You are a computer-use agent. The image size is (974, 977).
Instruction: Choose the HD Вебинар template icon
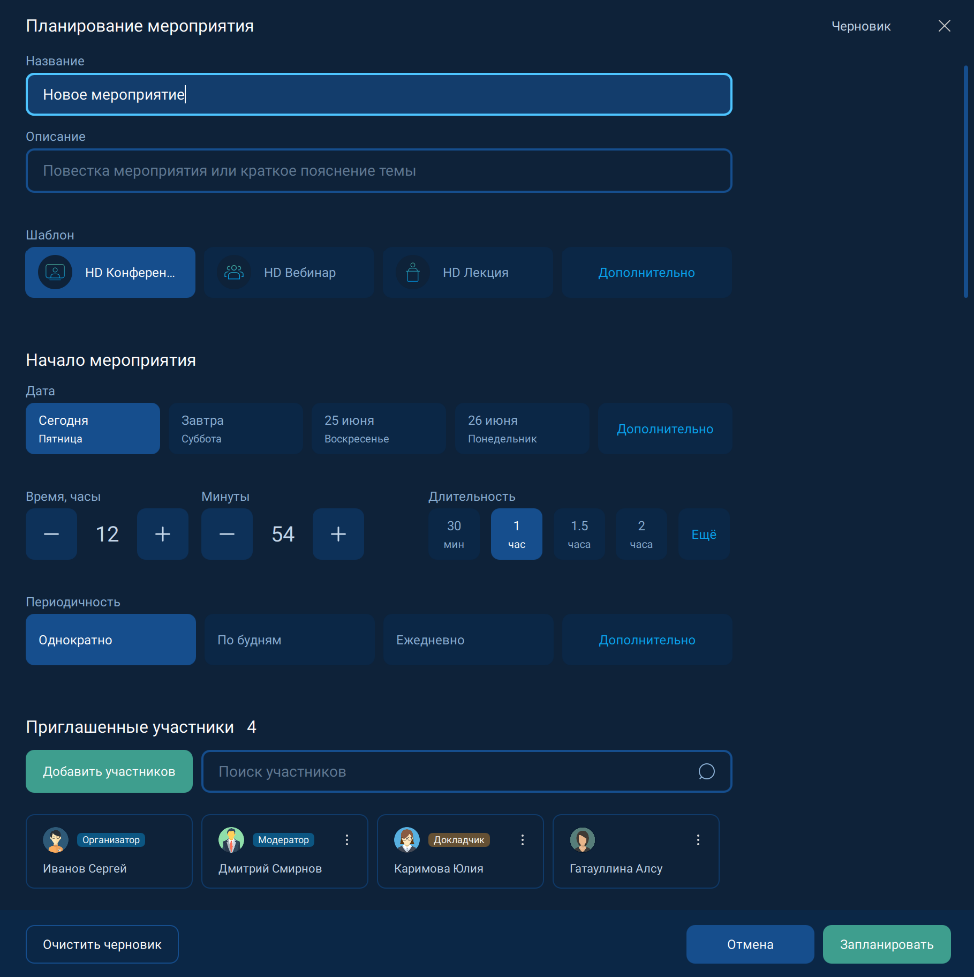point(234,272)
